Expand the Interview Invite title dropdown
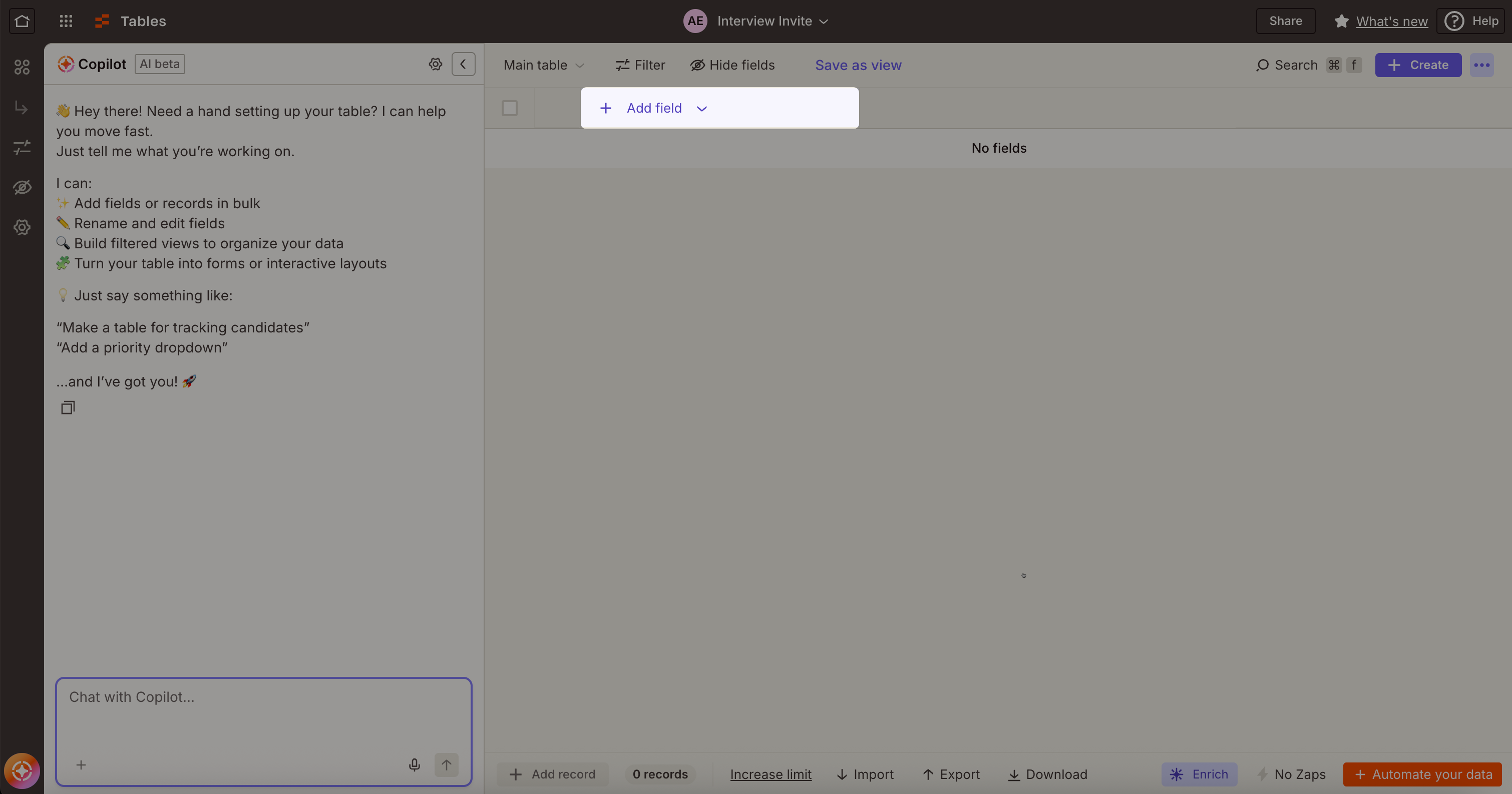The height and width of the screenshot is (794, 1512). 824,22
